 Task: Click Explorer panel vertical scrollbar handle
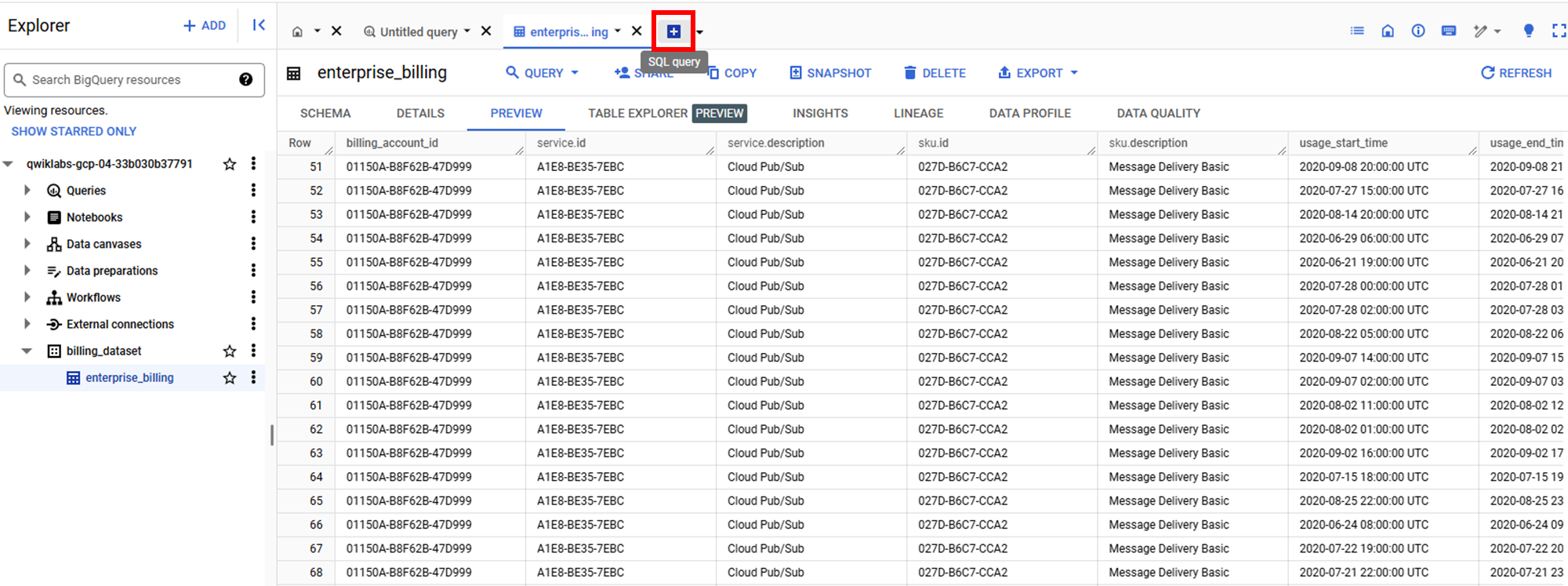click(272, 435)
